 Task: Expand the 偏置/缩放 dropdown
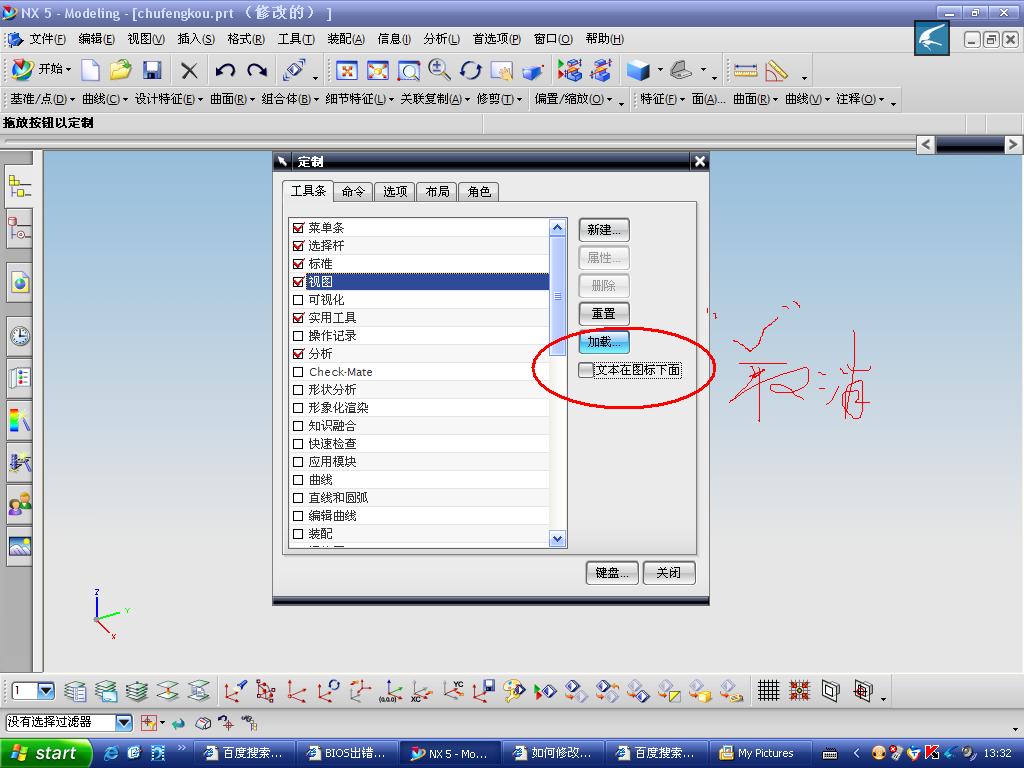click(x=573, y=99)
